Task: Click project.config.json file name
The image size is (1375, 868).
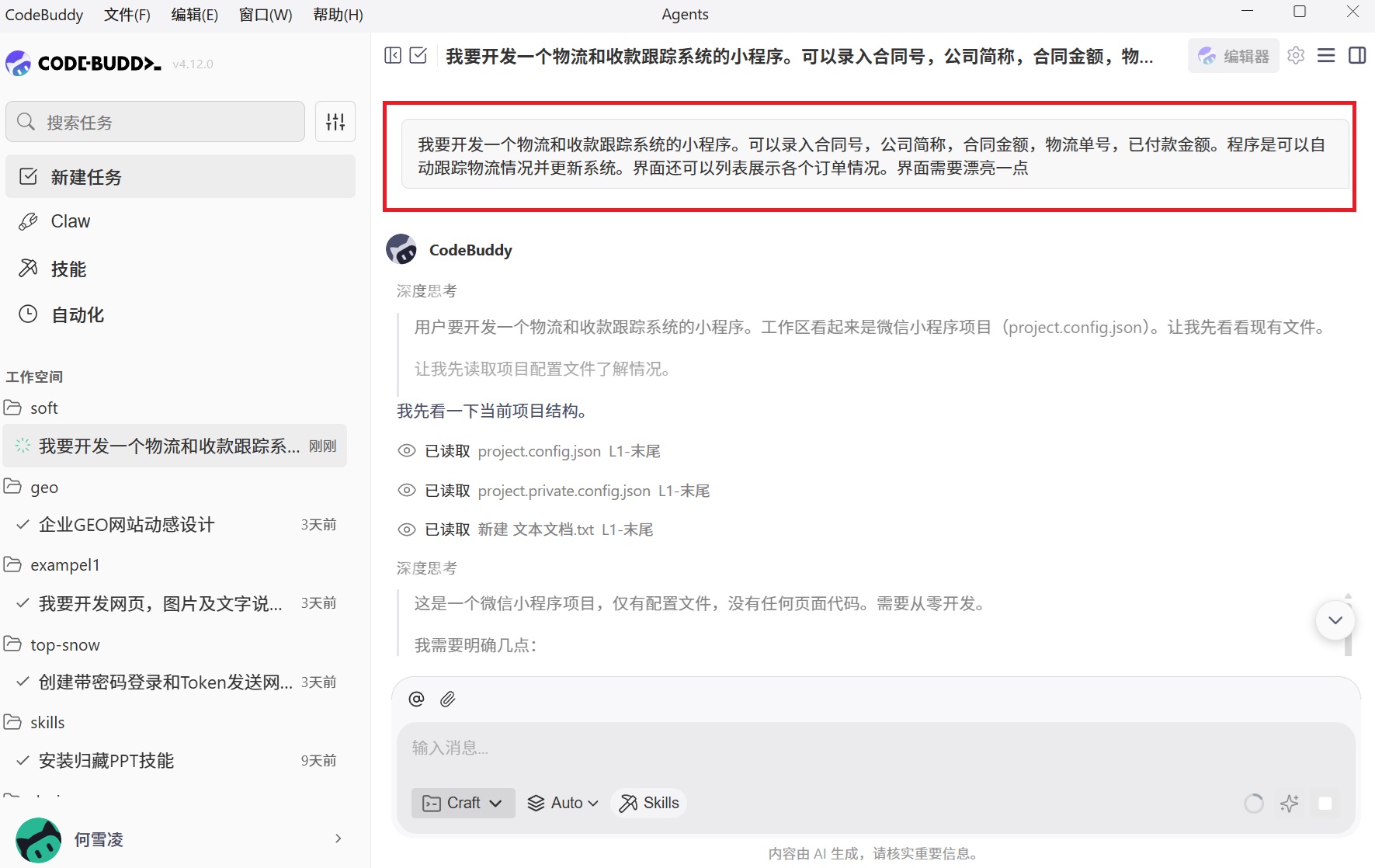Action: point(540,451)
